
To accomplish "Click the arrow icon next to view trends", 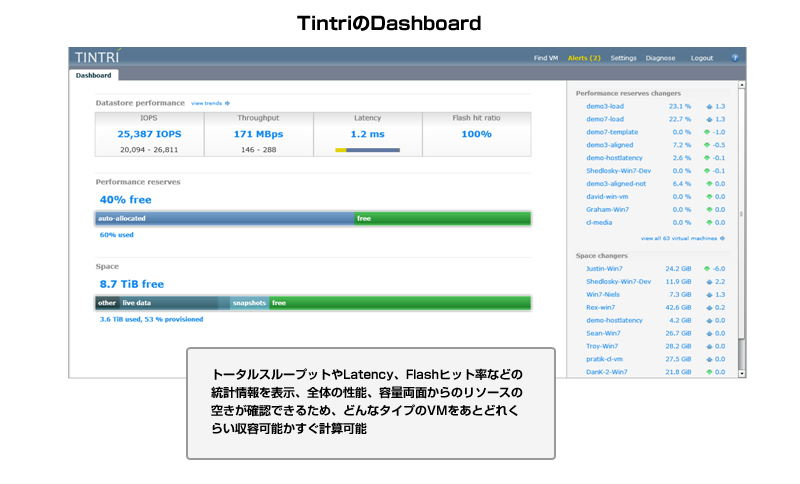I will (227, 103).
